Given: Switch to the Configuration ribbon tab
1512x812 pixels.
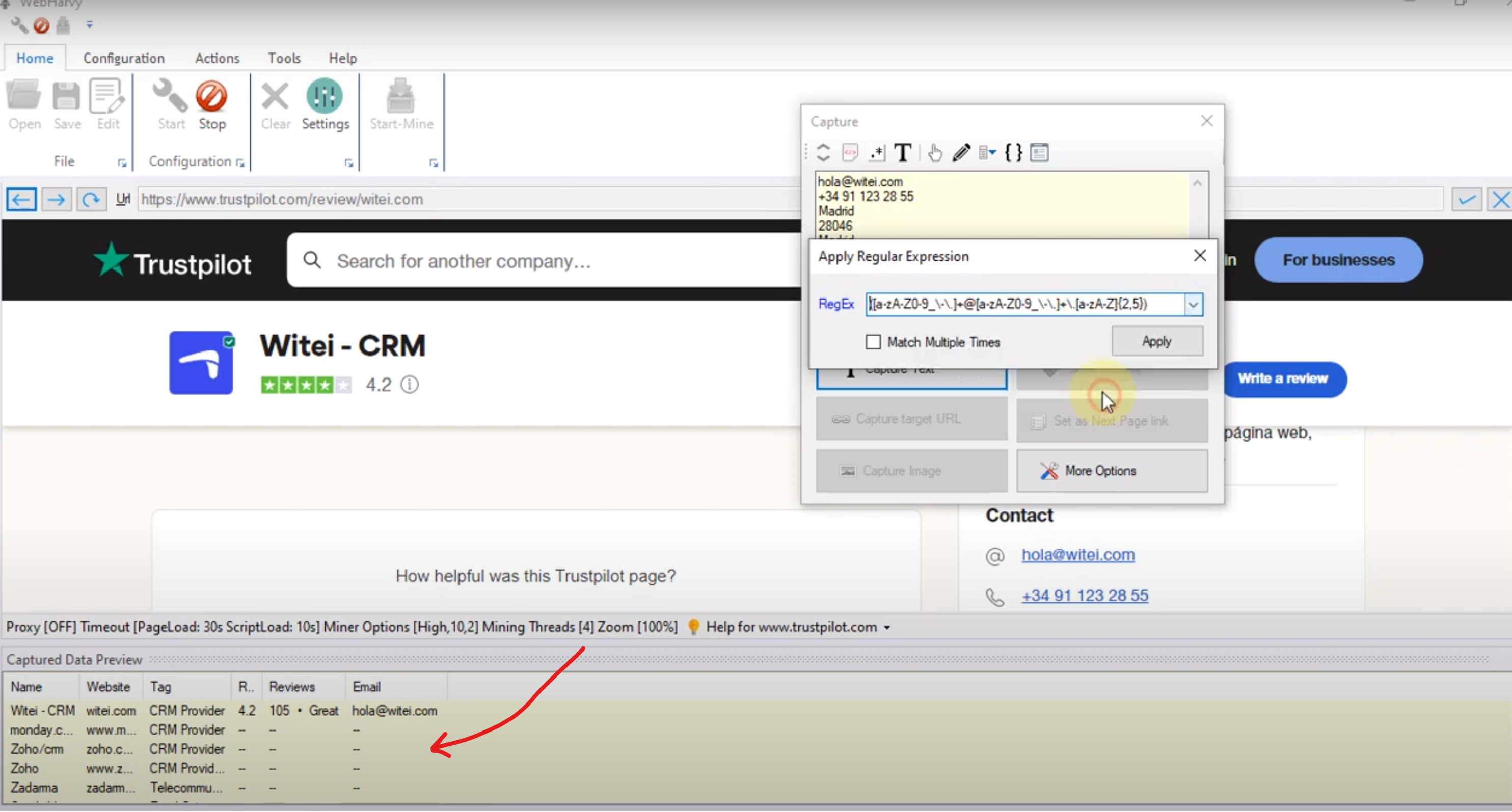Looking at the screenshot, I should [124, 58].
